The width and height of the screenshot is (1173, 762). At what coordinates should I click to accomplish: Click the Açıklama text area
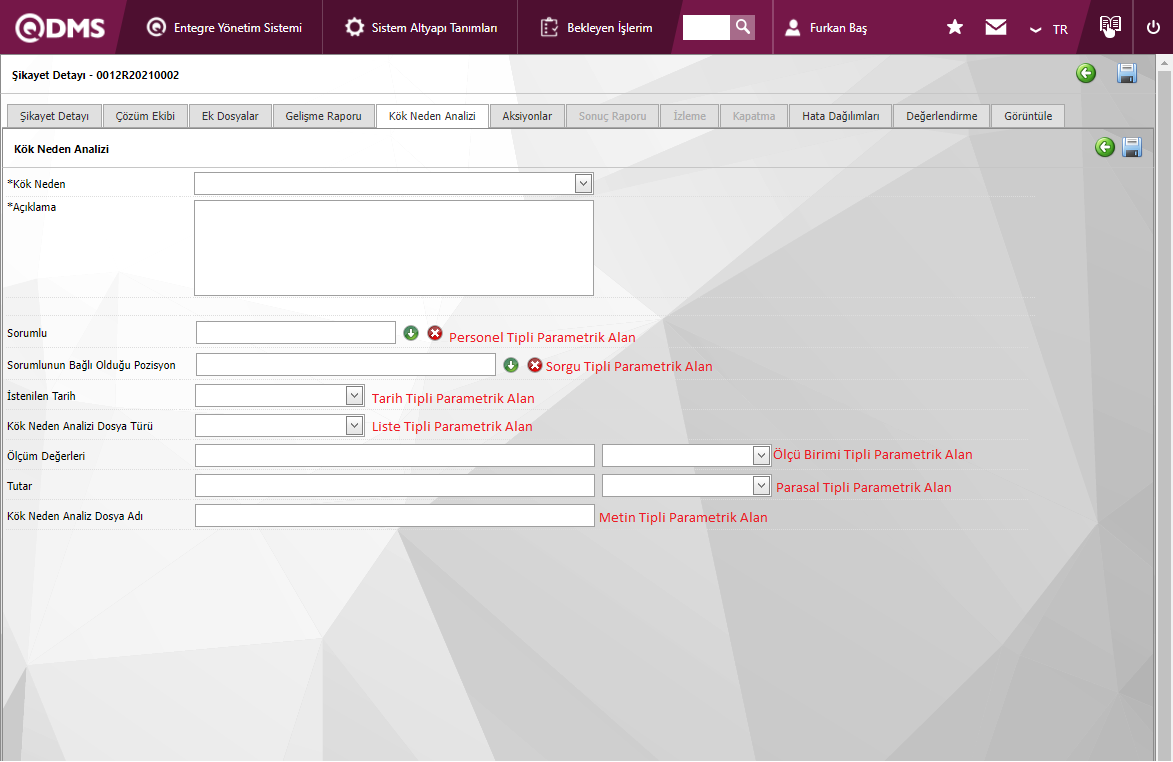(x=393, y=248)
